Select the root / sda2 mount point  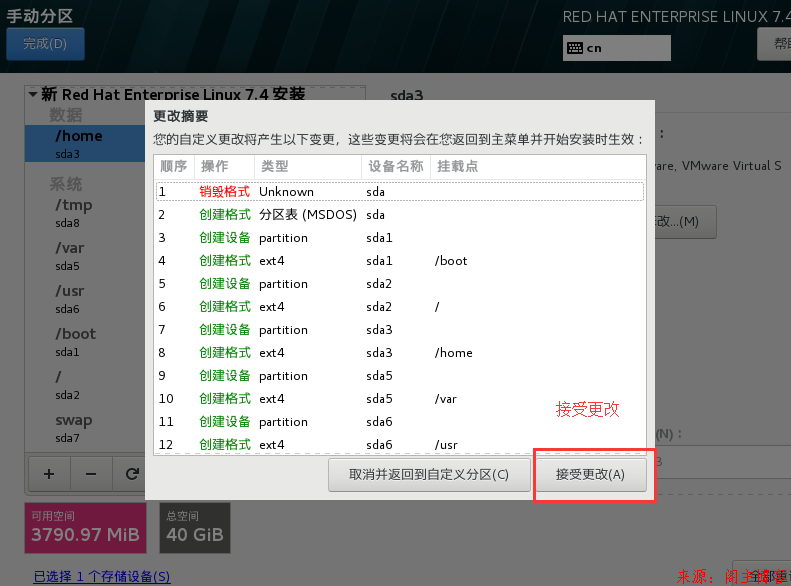(x=85, y=384)
